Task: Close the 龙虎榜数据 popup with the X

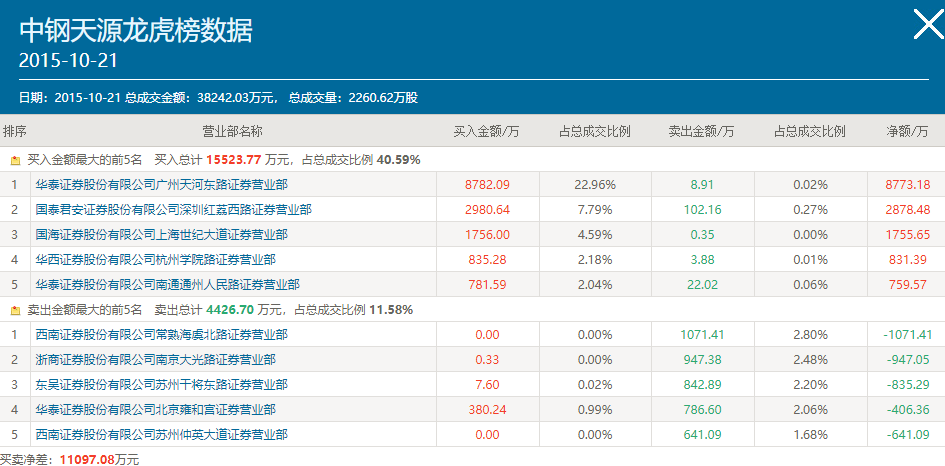Action: pyautogui.click(x=928, y=24)
